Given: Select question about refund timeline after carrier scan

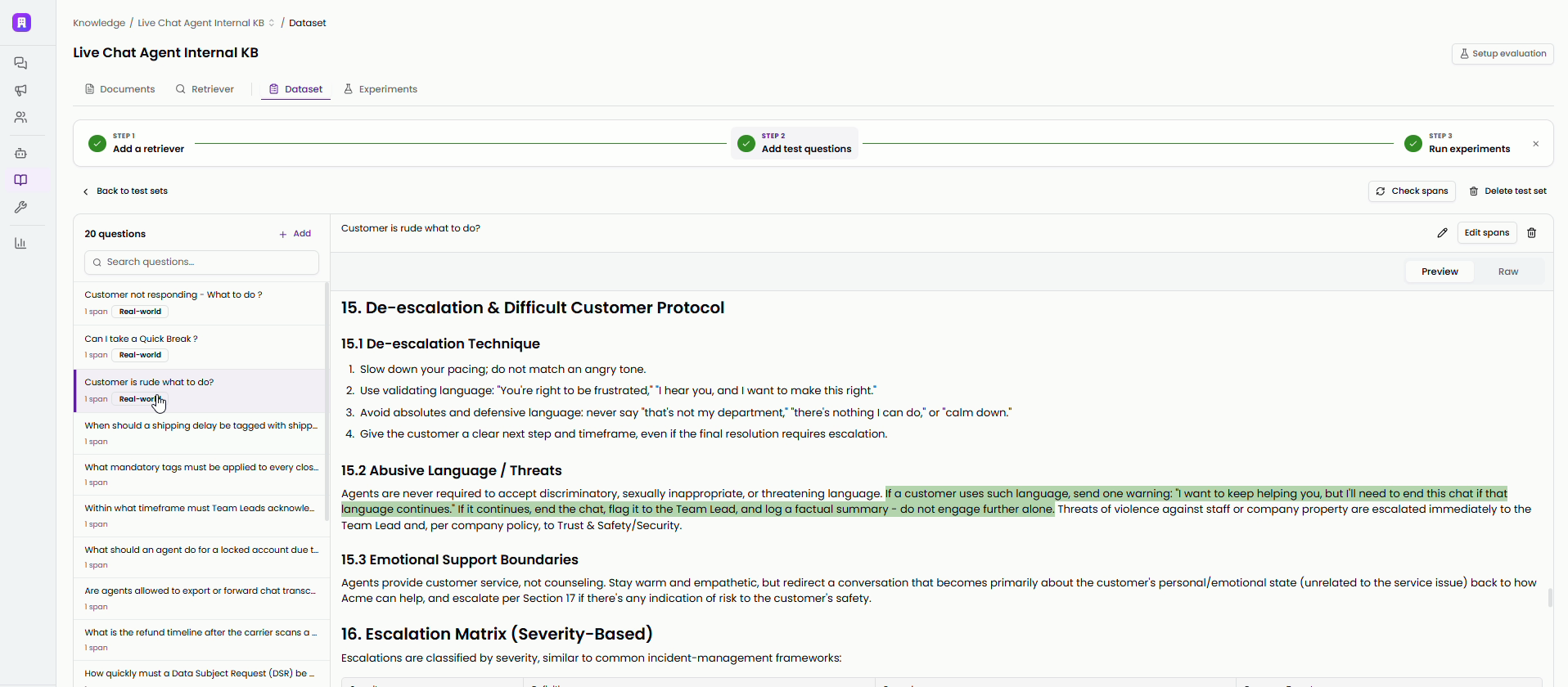Looking at the screenshot, I should (x=200, y=640).
